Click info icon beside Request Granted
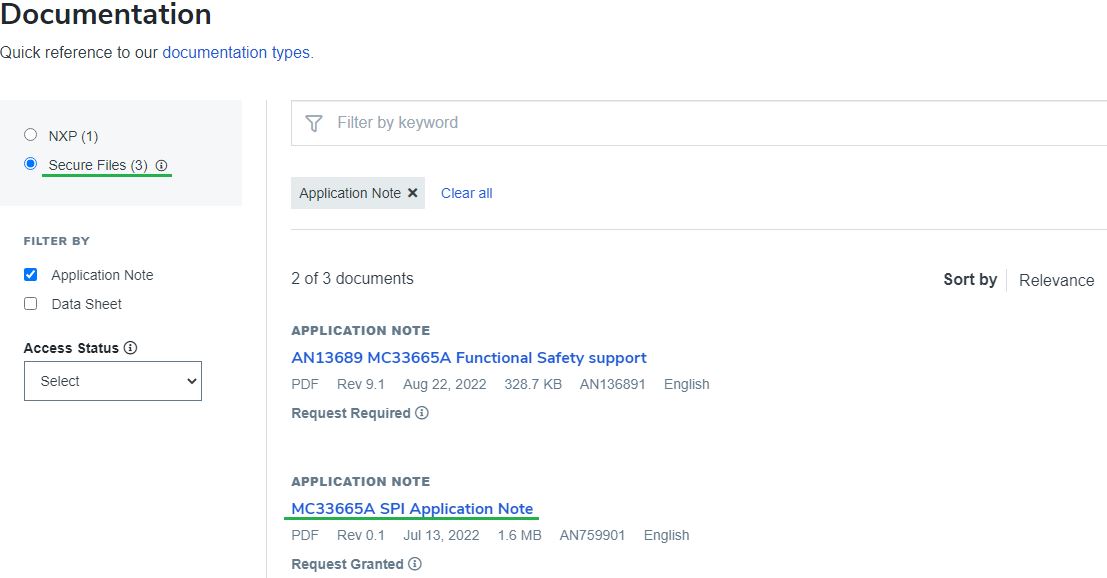1107x578 pixels. click(x=415, y=564)
